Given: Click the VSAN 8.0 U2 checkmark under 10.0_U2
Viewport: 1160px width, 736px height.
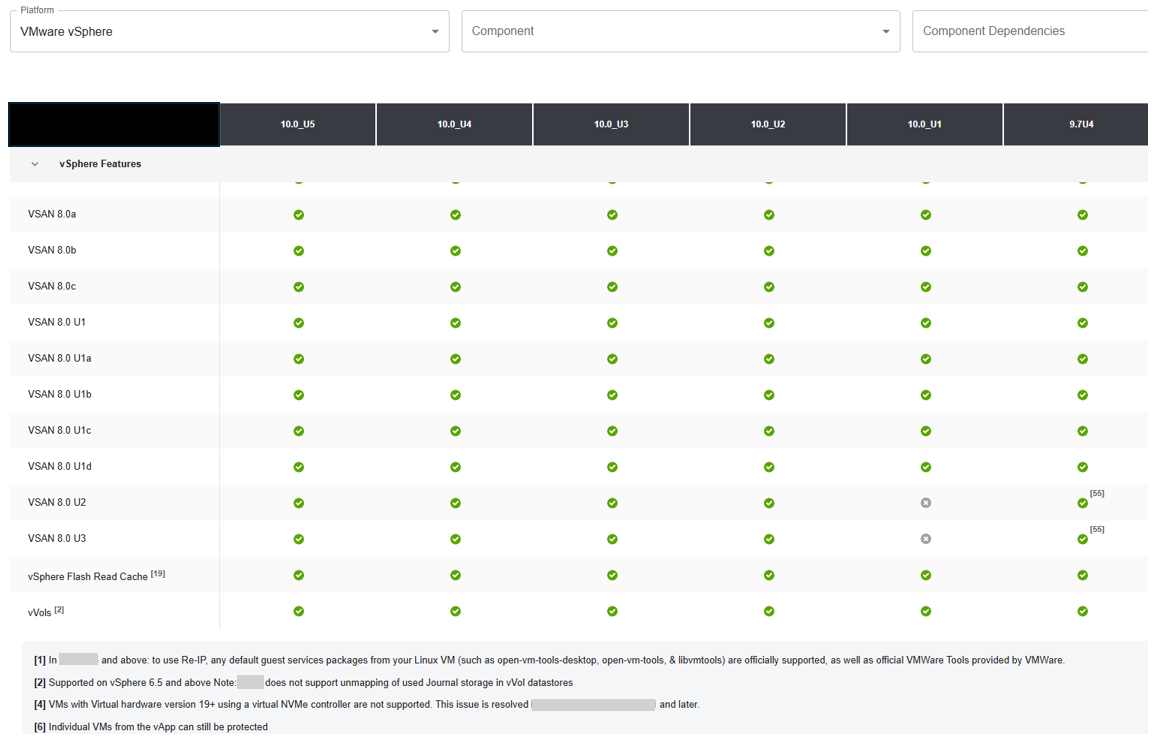Looking at the screenshot, I should pyautogui.click(x=769, y=503).
